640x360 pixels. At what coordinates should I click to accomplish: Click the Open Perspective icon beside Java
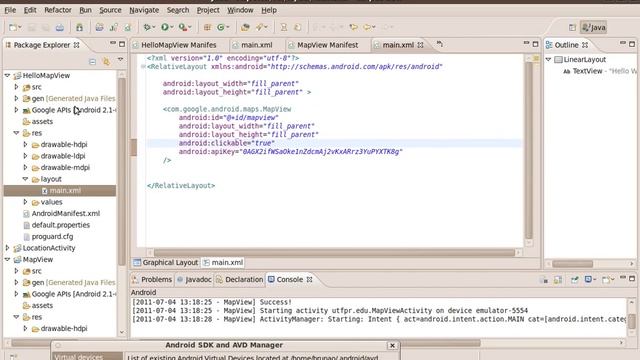572,27
